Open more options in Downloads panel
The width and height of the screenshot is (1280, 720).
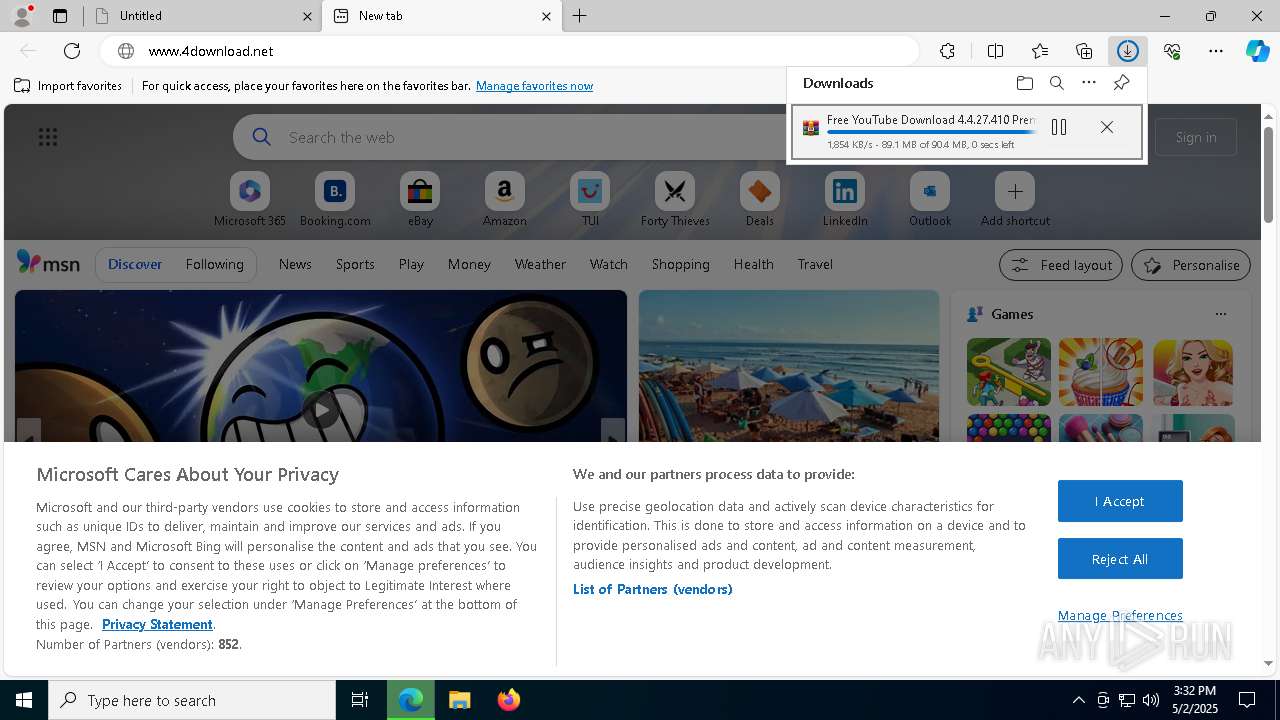point(1089,83)
